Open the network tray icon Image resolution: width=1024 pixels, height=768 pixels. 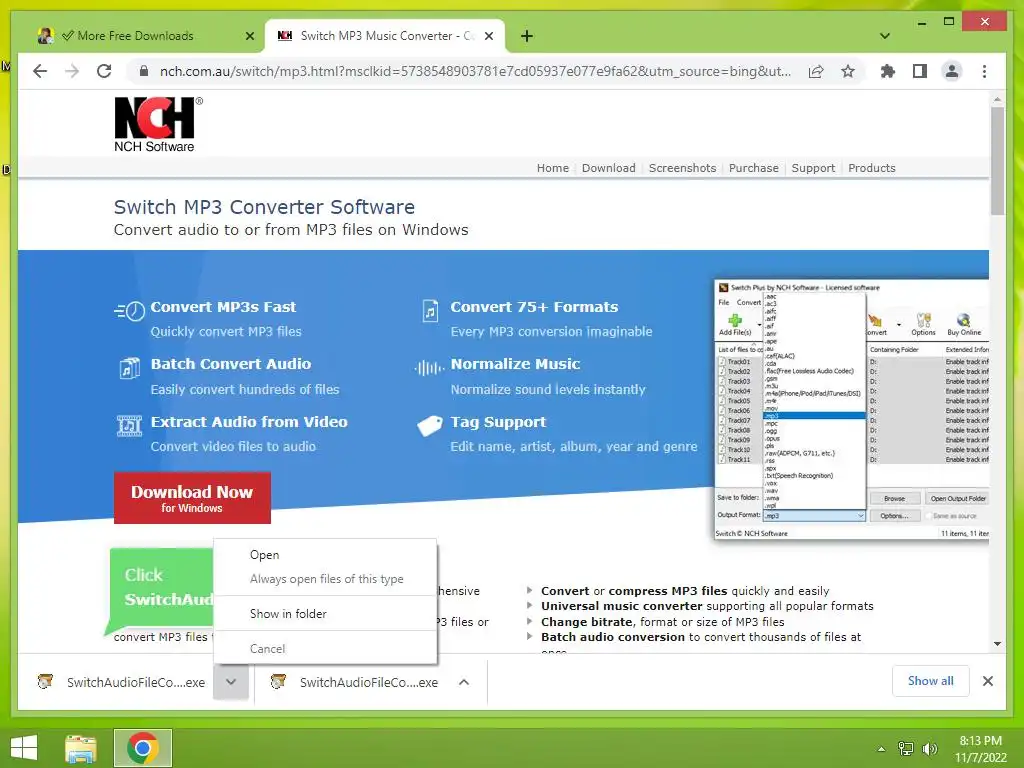pos(906,749)
